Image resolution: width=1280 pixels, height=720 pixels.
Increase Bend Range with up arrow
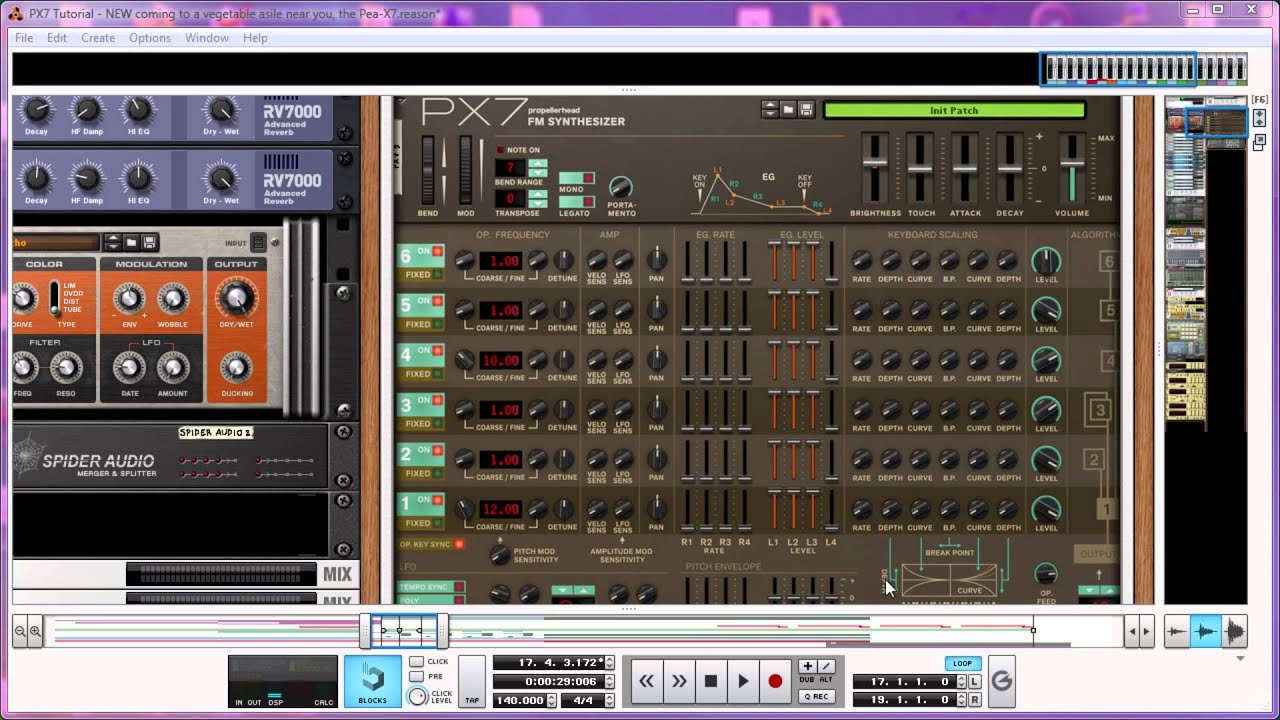point(538,163)
